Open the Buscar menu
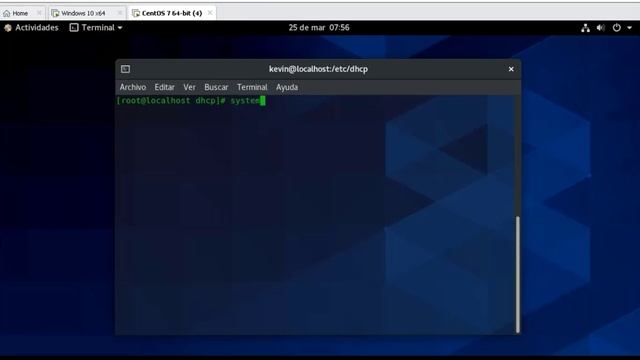The width and height of the screenshot is (640, 360). pyautogui.click(x=216, y=87)
